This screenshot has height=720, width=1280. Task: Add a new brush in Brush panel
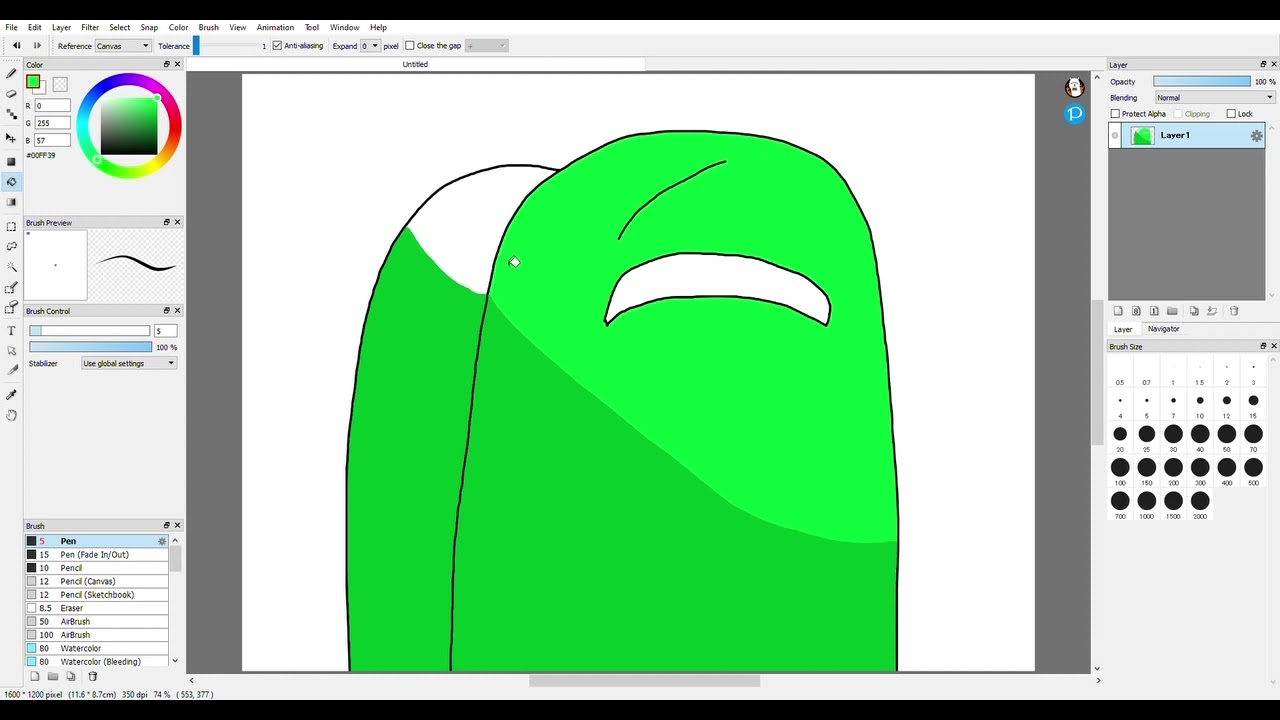click(x=35, y=676)
